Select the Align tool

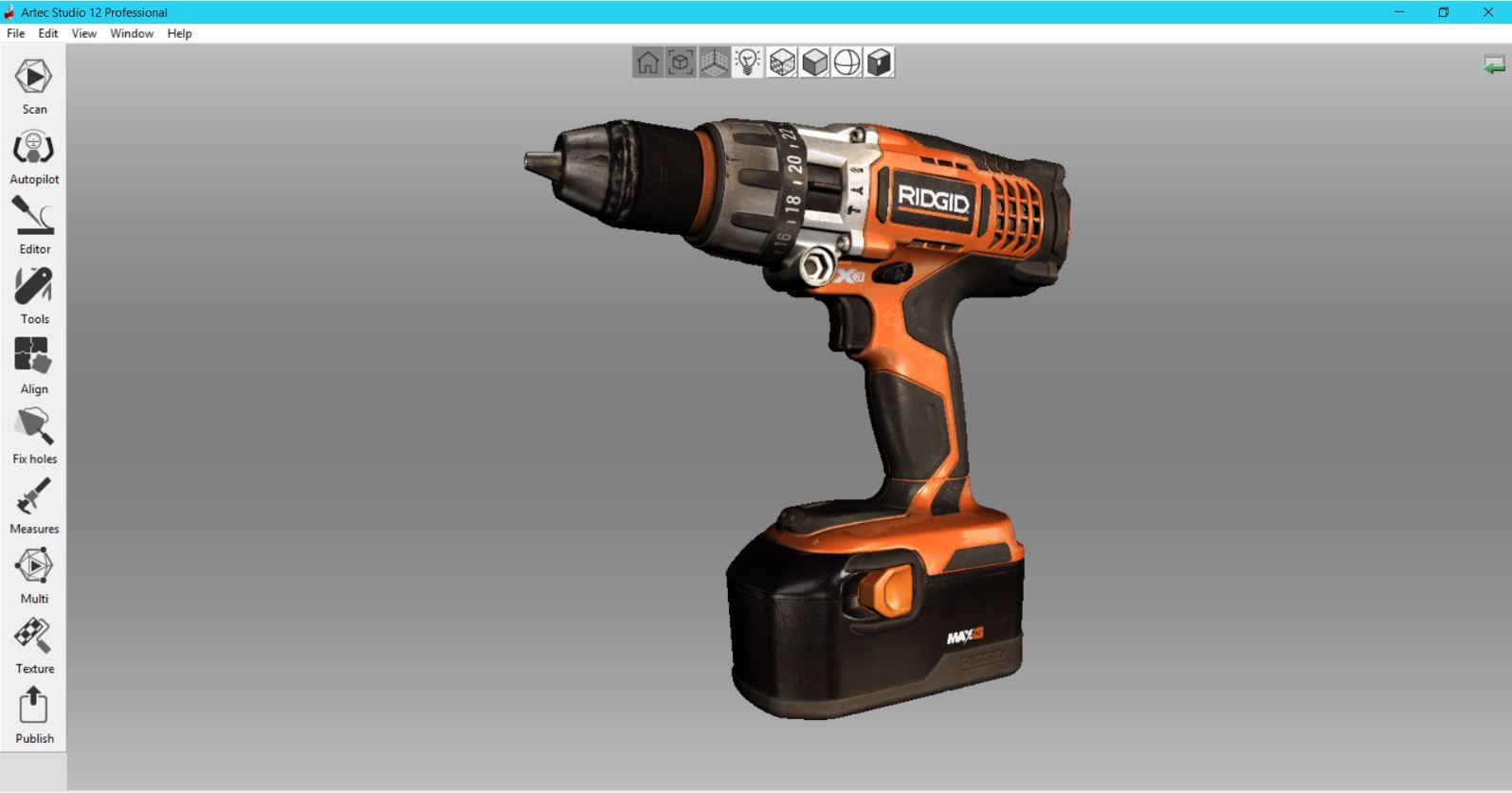(x=34, y=366)
